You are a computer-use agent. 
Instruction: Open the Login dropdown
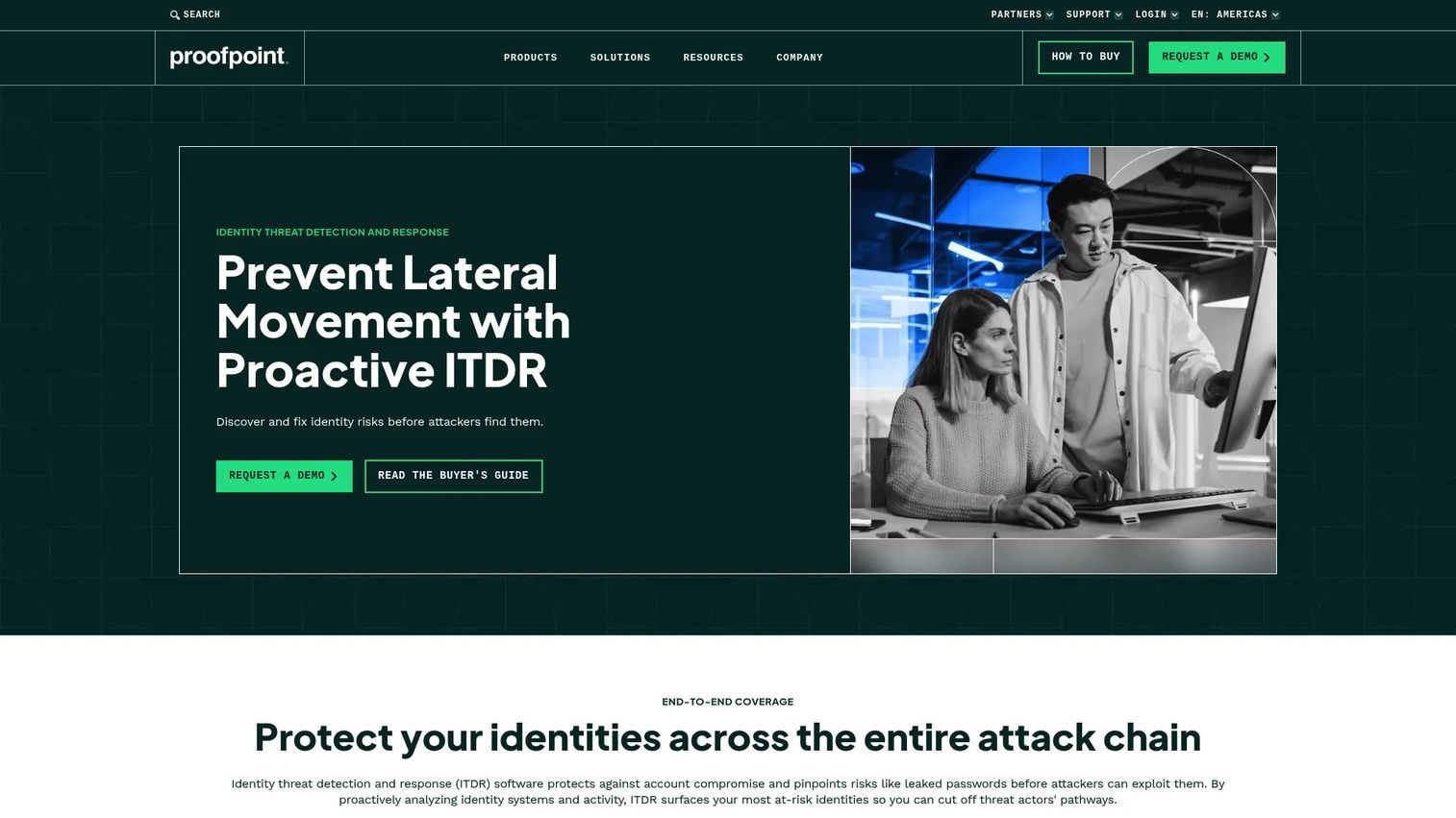[1157, 14]
